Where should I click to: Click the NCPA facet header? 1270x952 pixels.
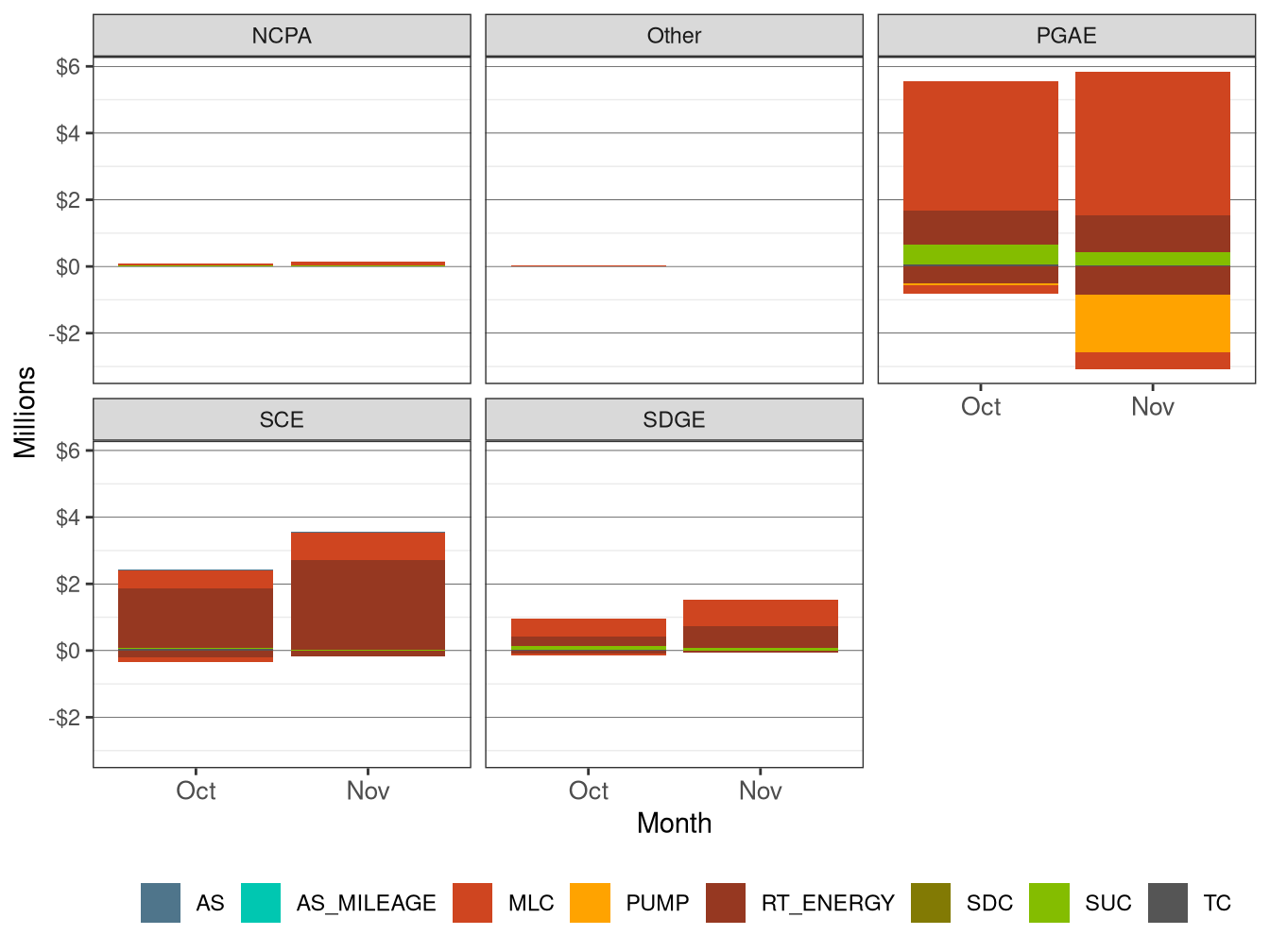click(283, 36)
